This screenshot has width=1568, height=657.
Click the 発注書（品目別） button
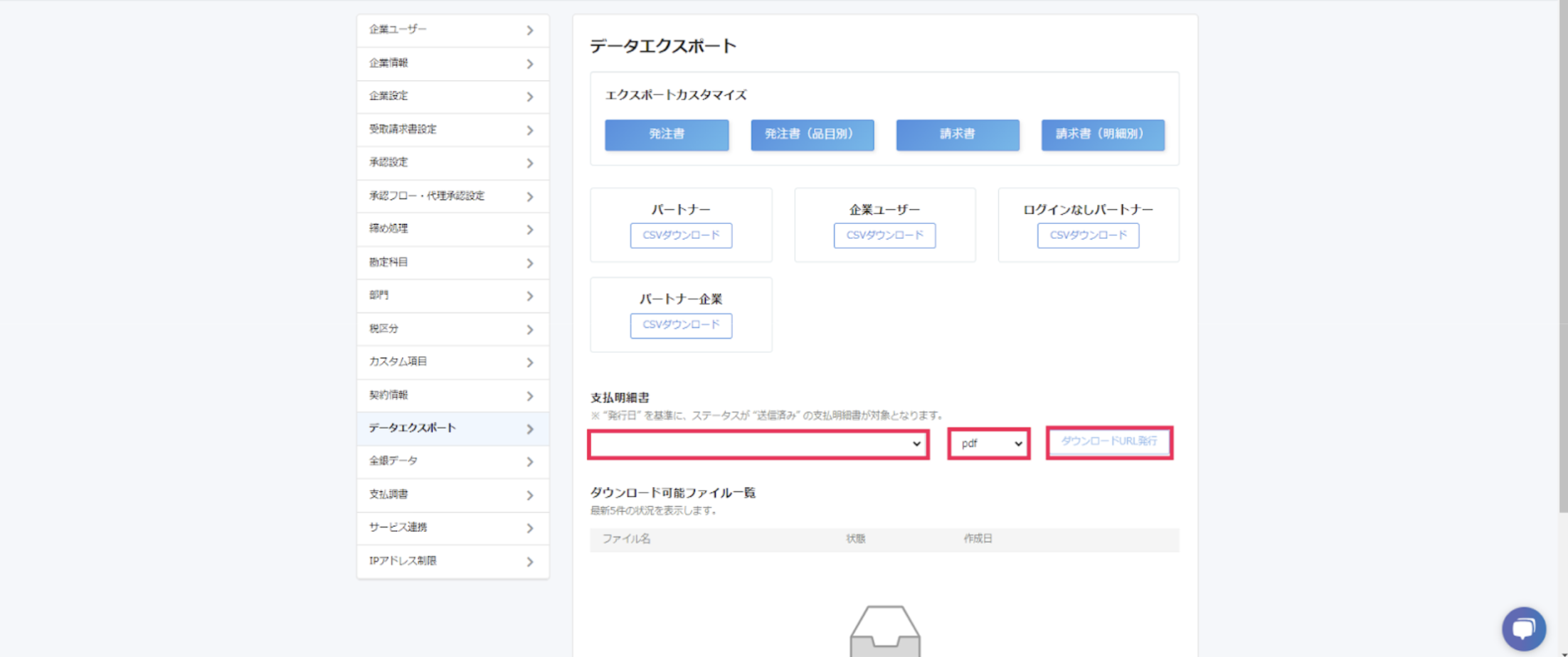(812, 134)
